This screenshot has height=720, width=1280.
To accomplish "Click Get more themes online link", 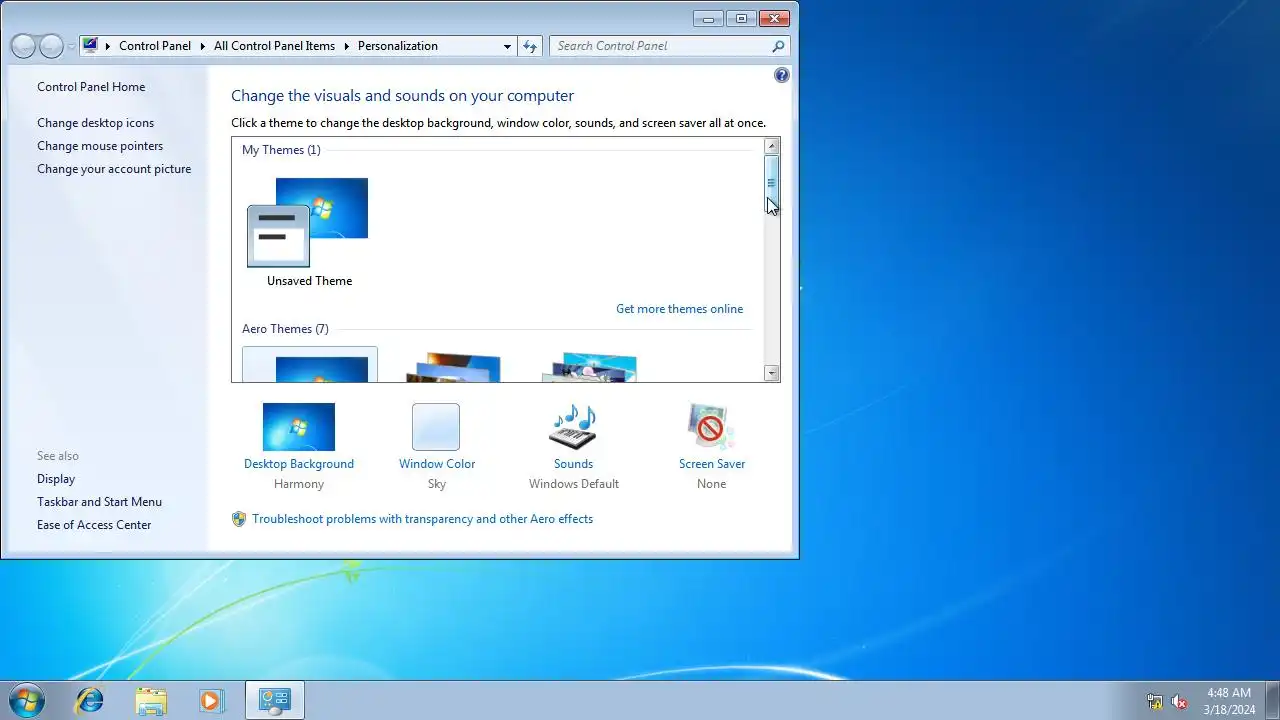I will pyautogui.click(x=679, y=309).
